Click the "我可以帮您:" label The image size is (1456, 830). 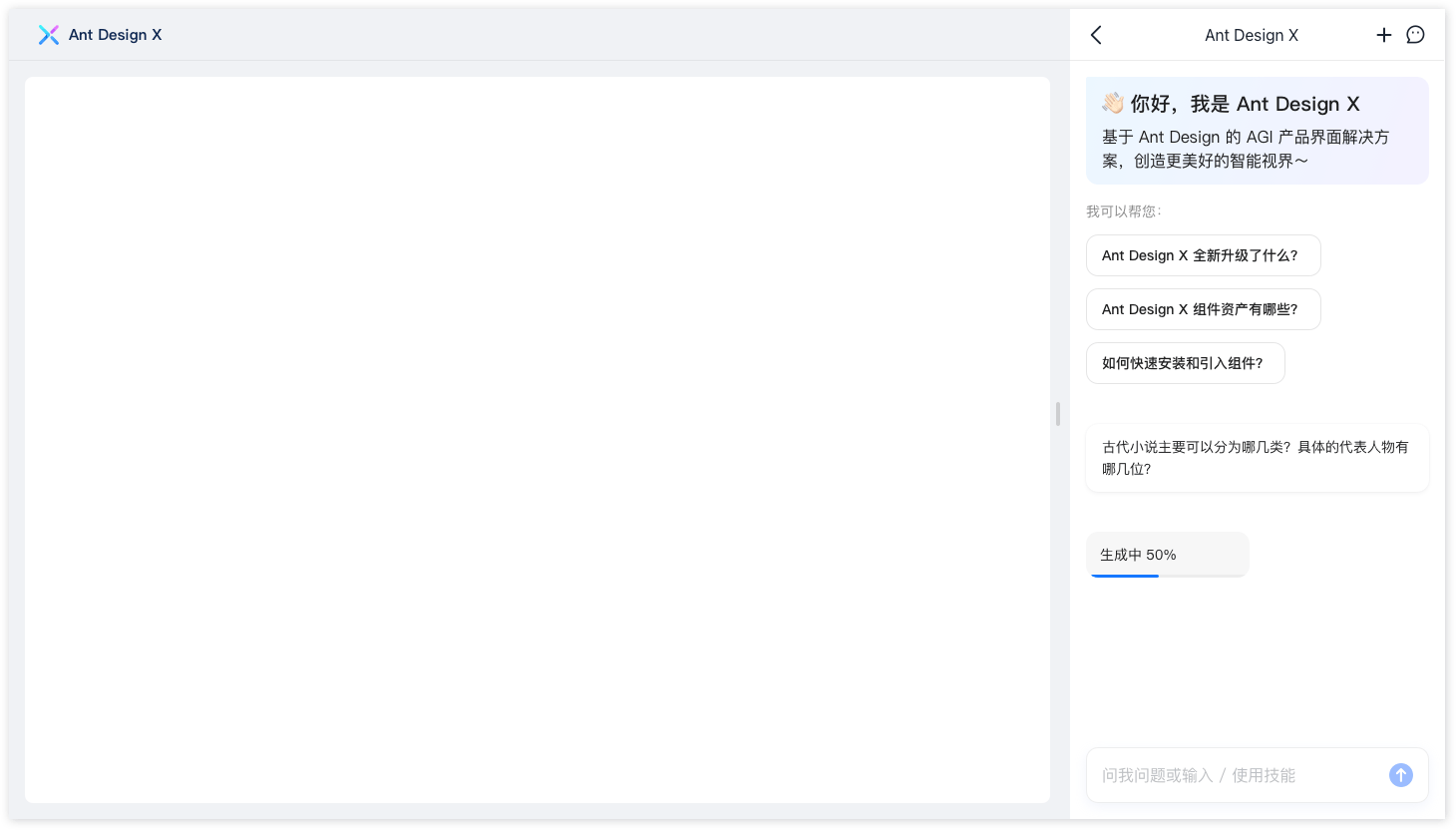(x=1124, y=211)
